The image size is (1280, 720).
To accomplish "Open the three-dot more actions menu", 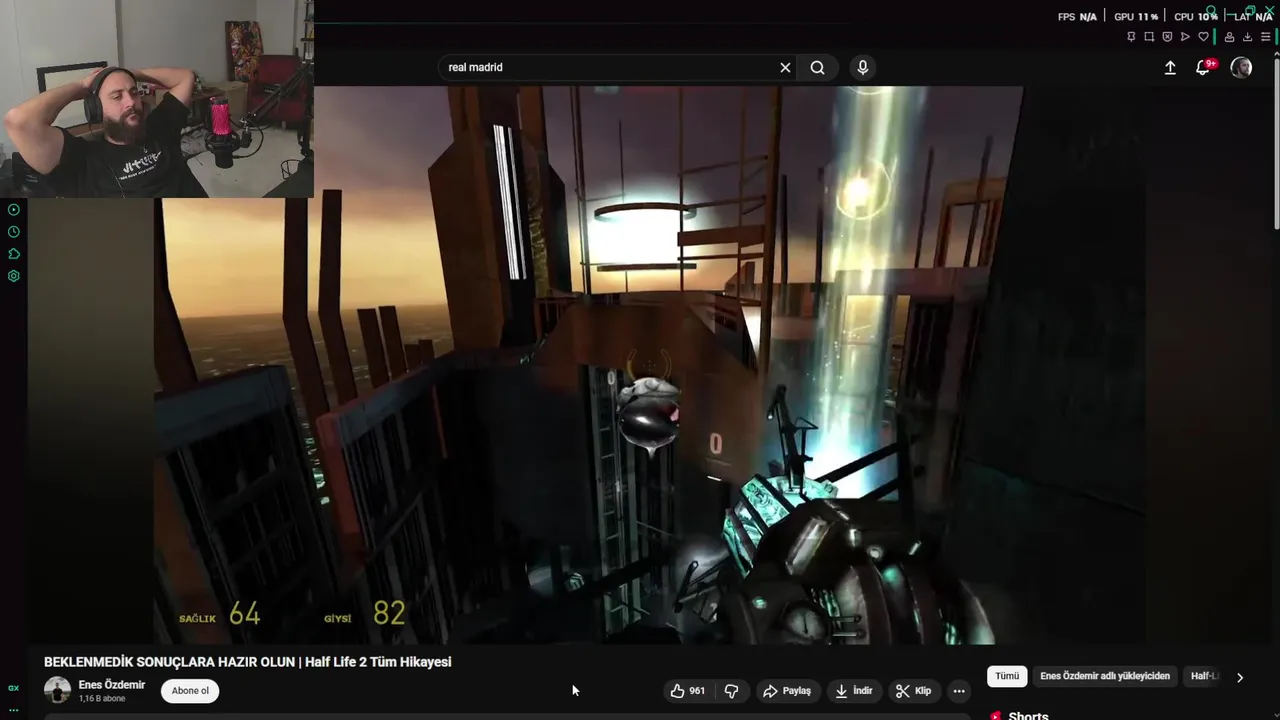I will tap(959, 691).
